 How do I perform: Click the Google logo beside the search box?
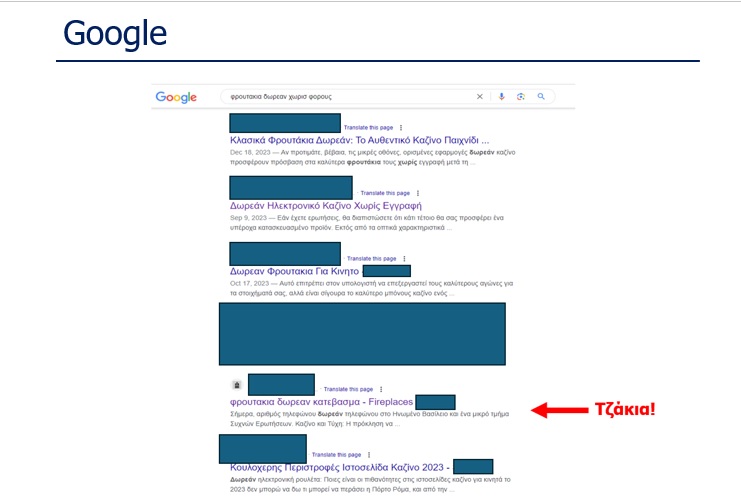pyautogui.click(x=176, y=97)
